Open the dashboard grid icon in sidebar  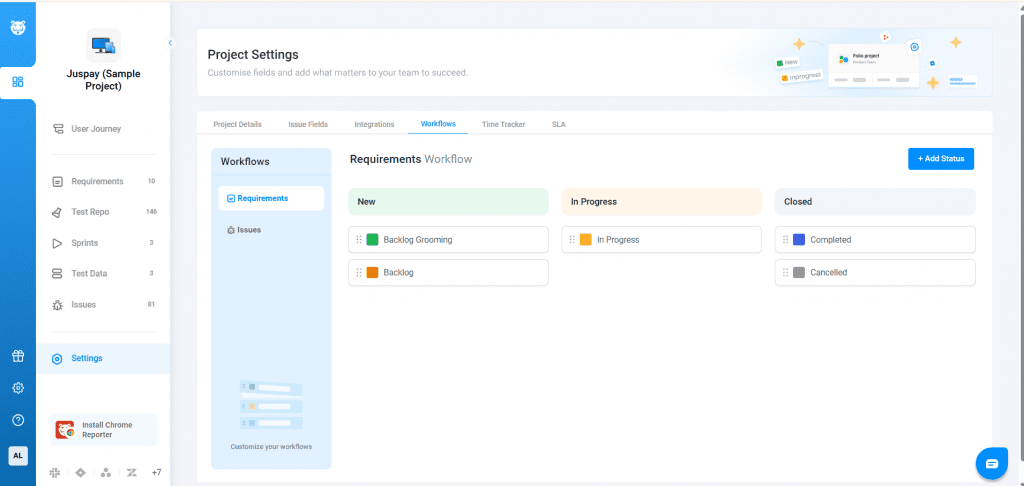[18, 81]
